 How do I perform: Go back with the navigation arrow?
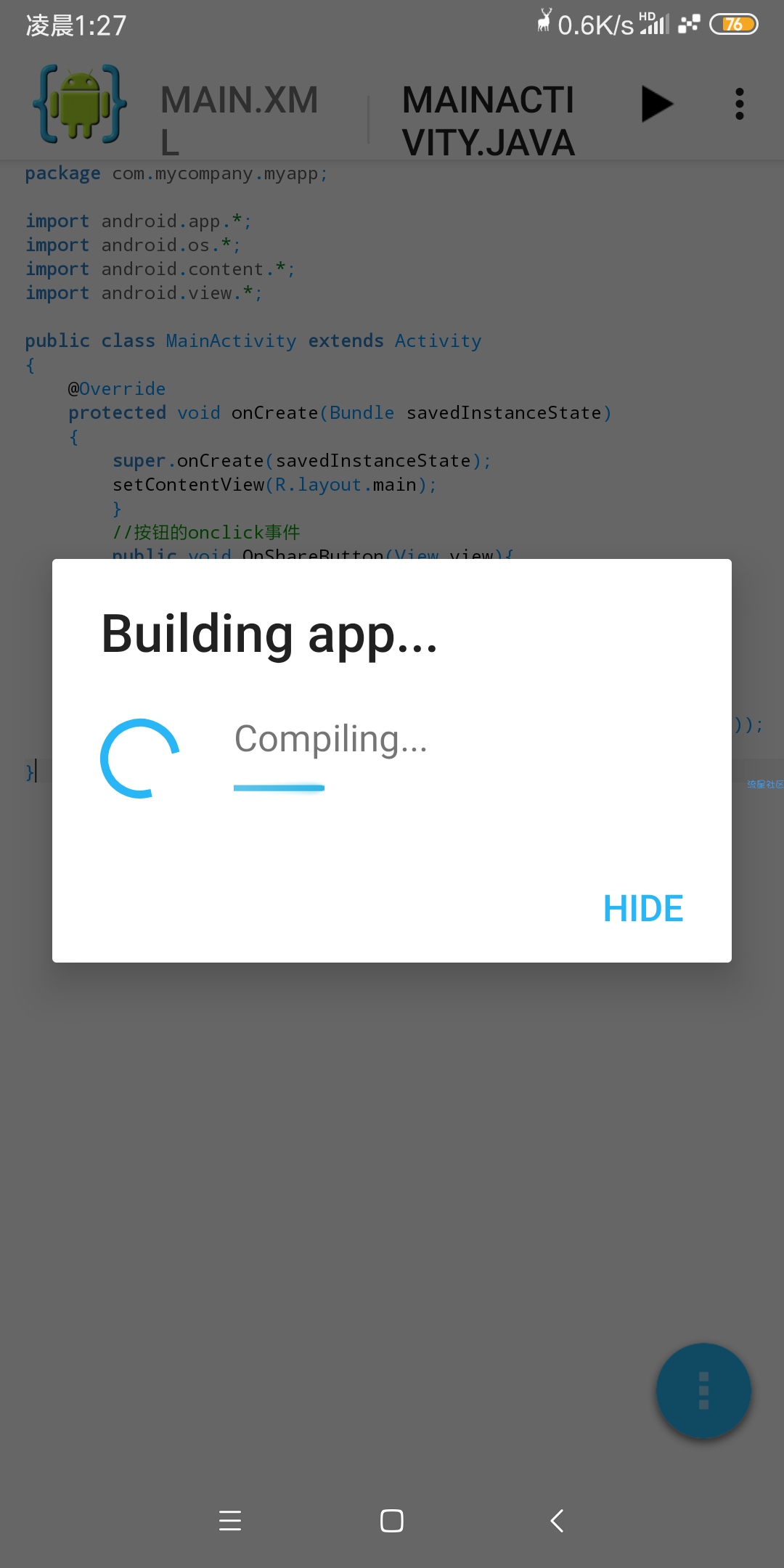[557, 1520]
